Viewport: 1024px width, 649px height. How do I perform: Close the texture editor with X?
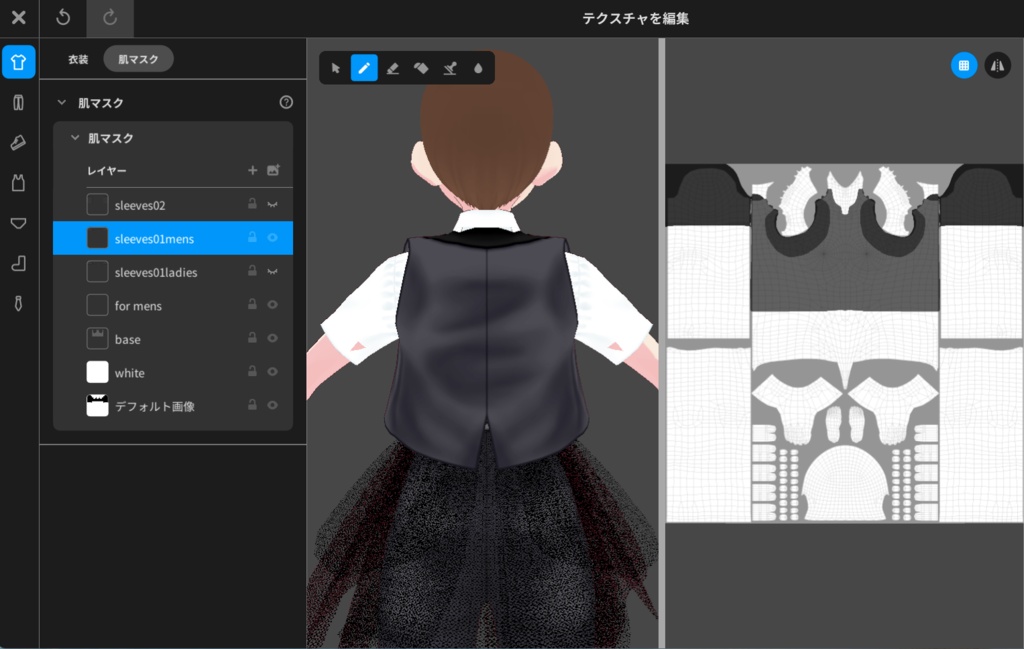19,18
